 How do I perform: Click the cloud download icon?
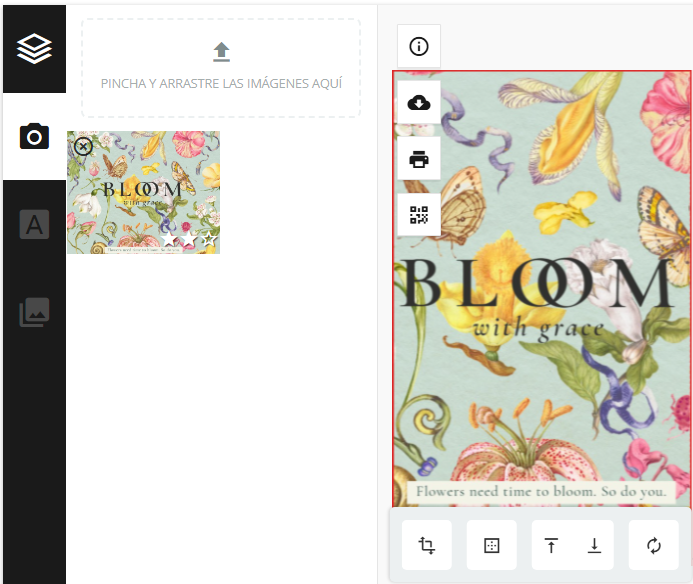(419, 103)
